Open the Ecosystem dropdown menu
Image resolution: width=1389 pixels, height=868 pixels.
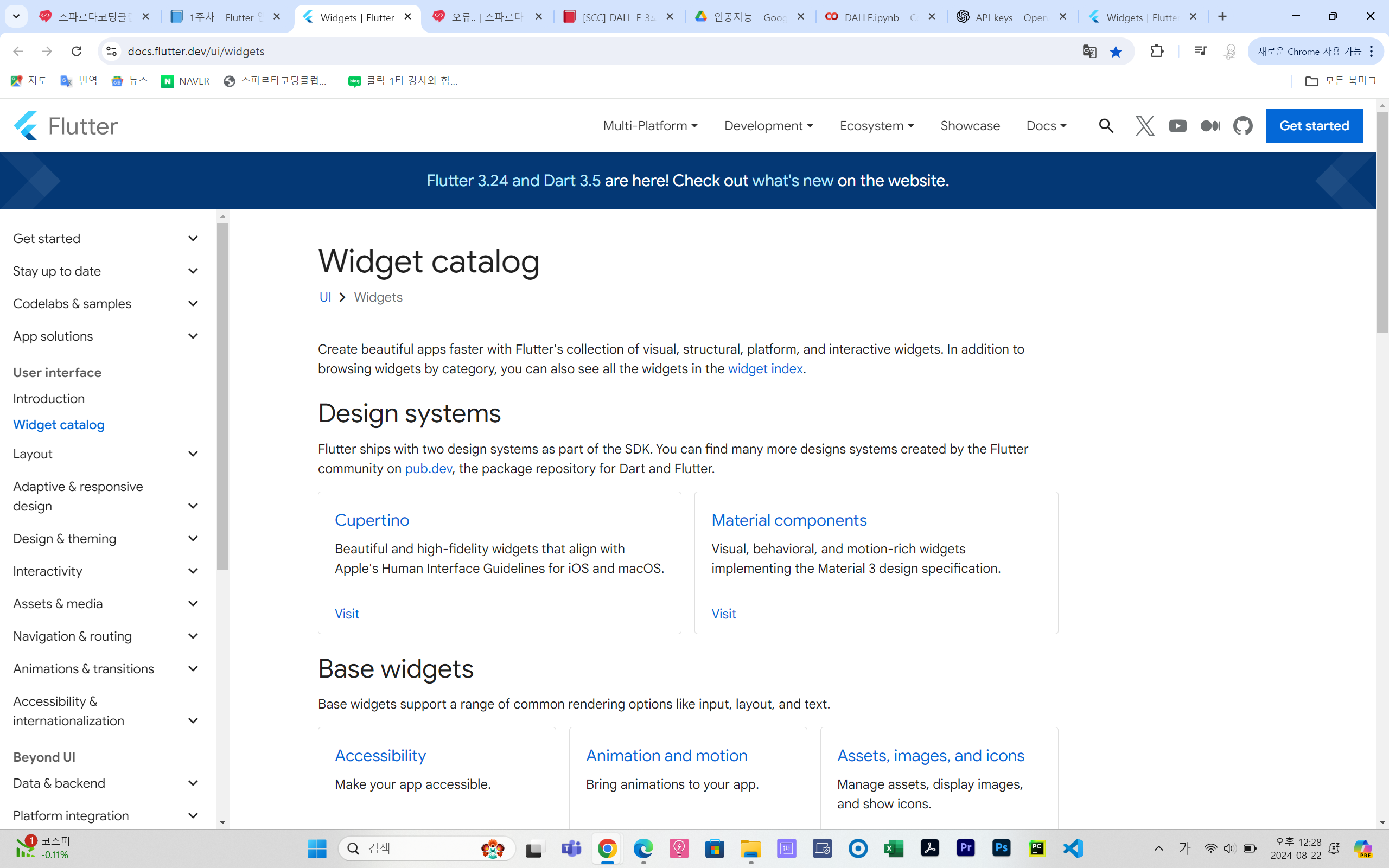(x=876, y=126)
